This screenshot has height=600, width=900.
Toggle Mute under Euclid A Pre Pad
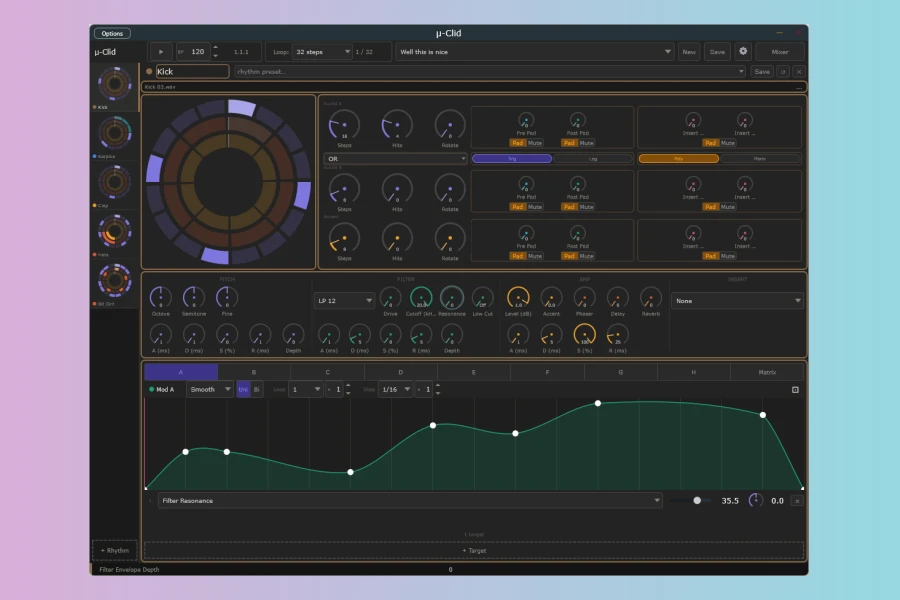[x=534, y=143]
